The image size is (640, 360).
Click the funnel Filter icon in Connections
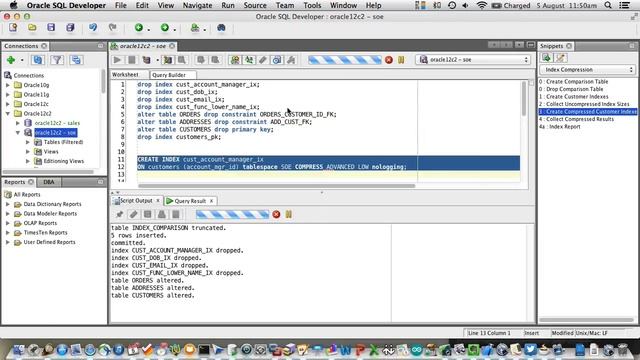57,60
